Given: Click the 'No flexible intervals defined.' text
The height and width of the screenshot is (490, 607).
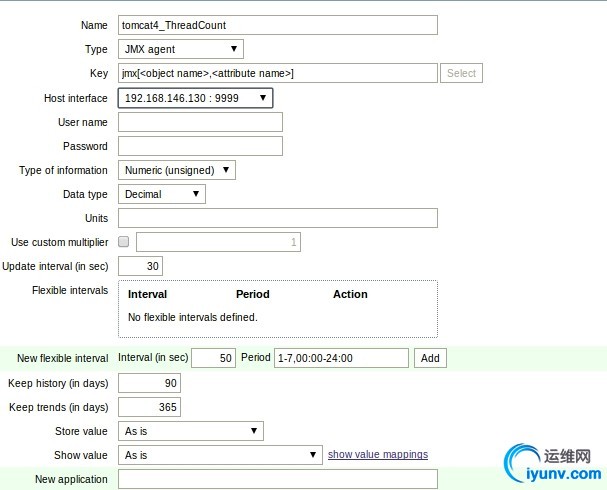Looking at the screenshot, I should (193, 317).
